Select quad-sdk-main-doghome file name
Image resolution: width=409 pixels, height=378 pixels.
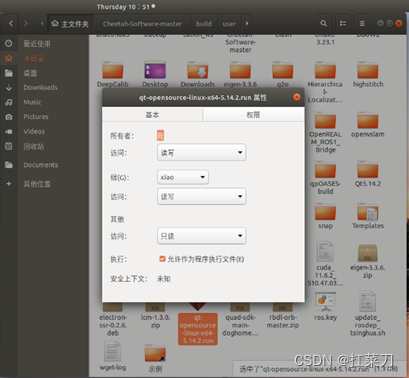click(x=240, y=325)
